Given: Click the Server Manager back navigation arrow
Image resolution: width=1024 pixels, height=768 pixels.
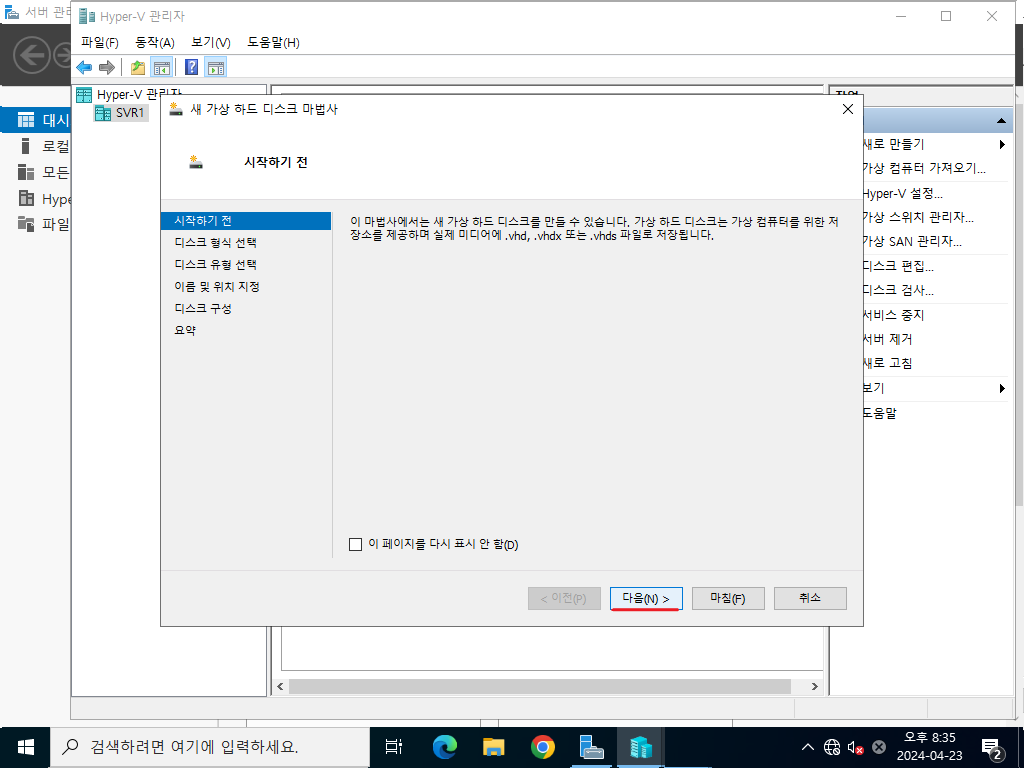Looking at the screenshot, I should 31,56.
